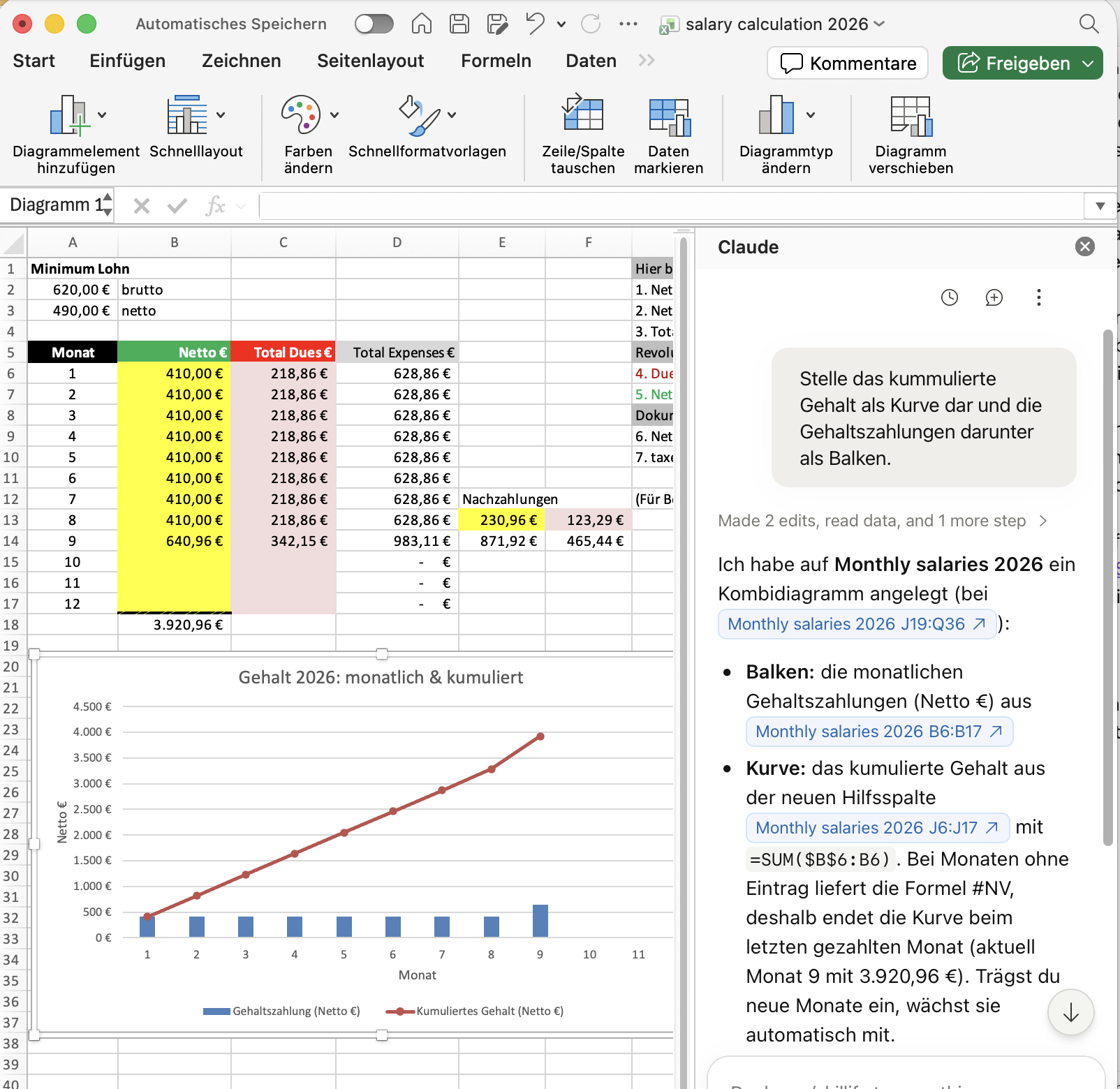The height and width of the screenshot is (1089, 1120).
Task: Expand the Schnelllayout dropdown arrow
Action: click(x=221, y=115)
